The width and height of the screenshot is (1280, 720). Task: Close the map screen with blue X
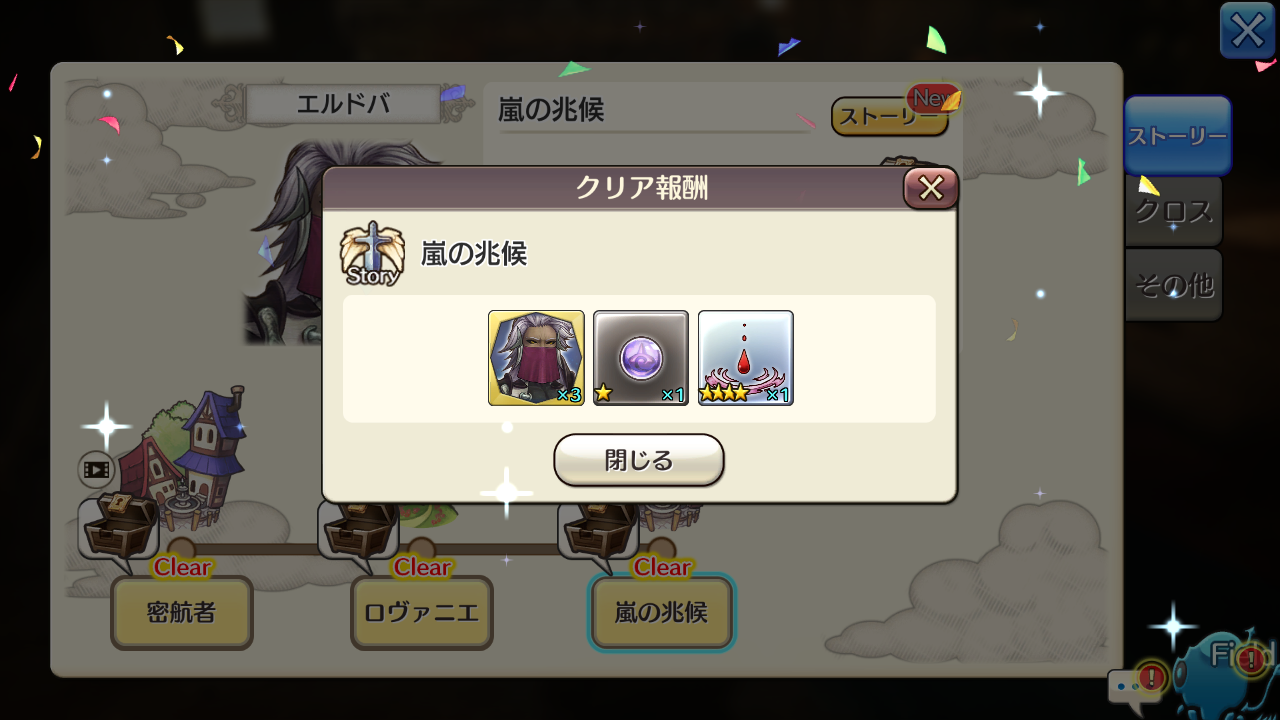1247,31
